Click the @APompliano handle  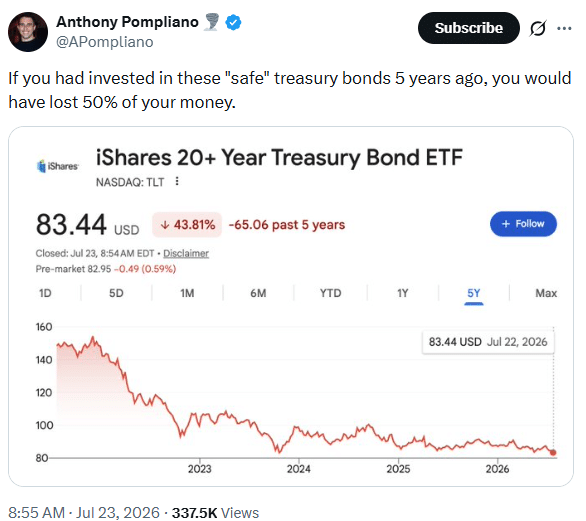click(105, 42)
